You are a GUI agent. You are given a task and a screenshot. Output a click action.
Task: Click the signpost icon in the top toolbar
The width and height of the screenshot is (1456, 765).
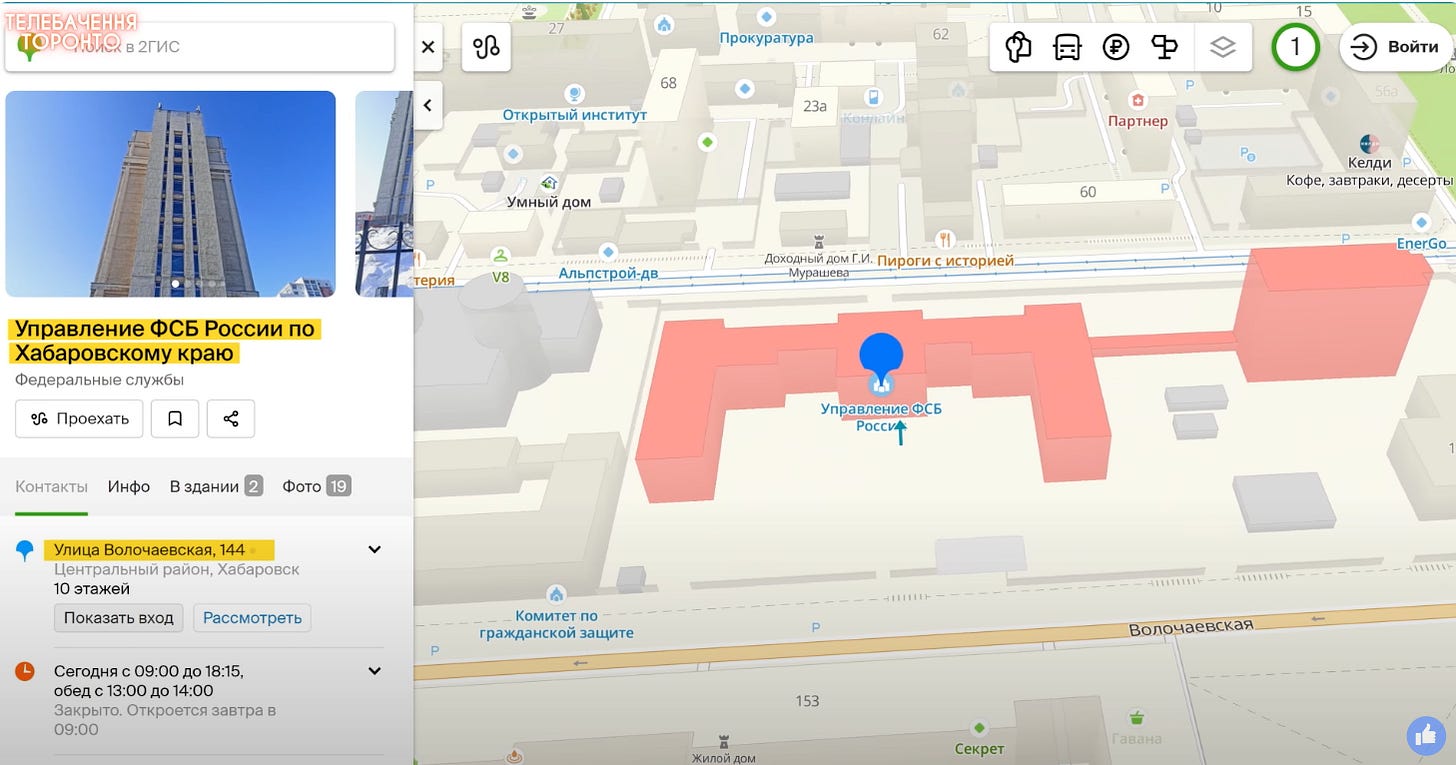1165,47
